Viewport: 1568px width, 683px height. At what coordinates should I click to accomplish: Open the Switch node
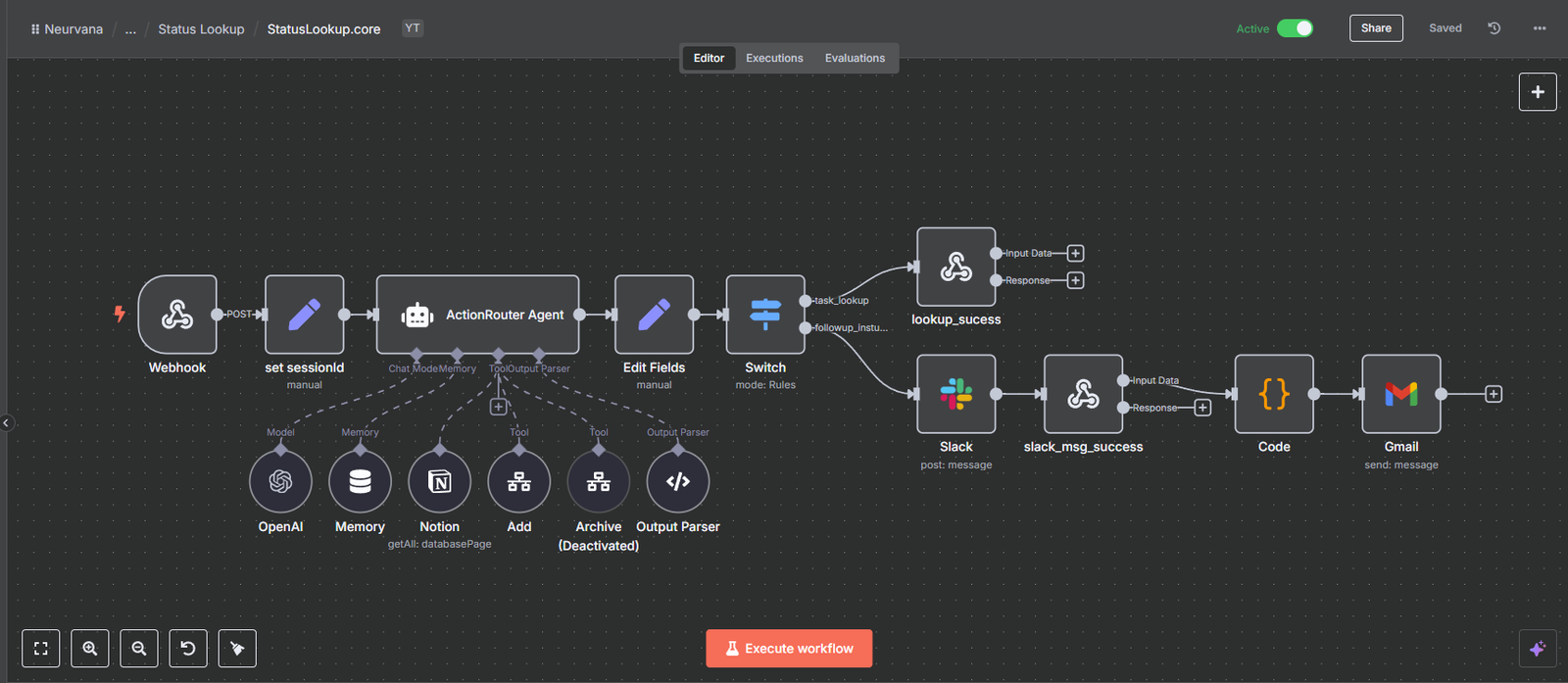point(765,315)
